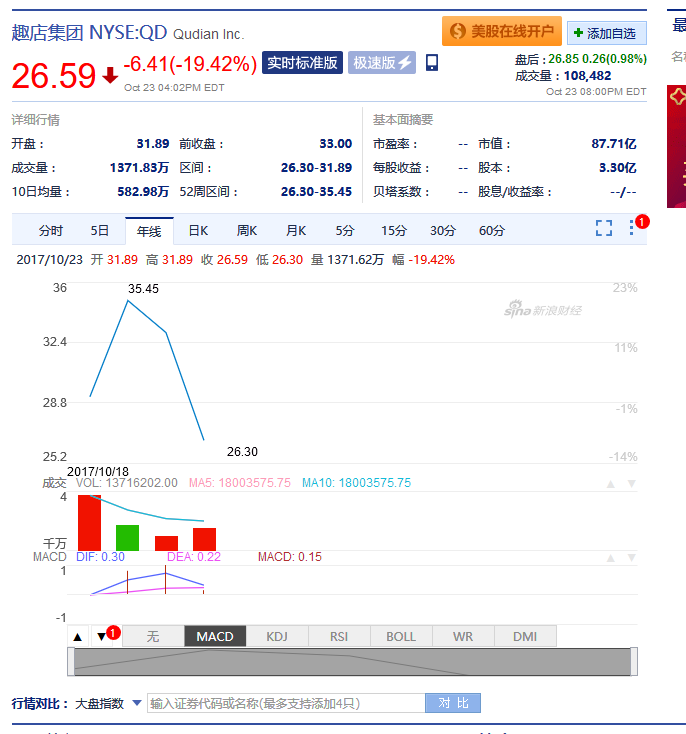This screenshot has width=686, height=734.
Task: Select 无 indicator option
Action: (153, 637)
